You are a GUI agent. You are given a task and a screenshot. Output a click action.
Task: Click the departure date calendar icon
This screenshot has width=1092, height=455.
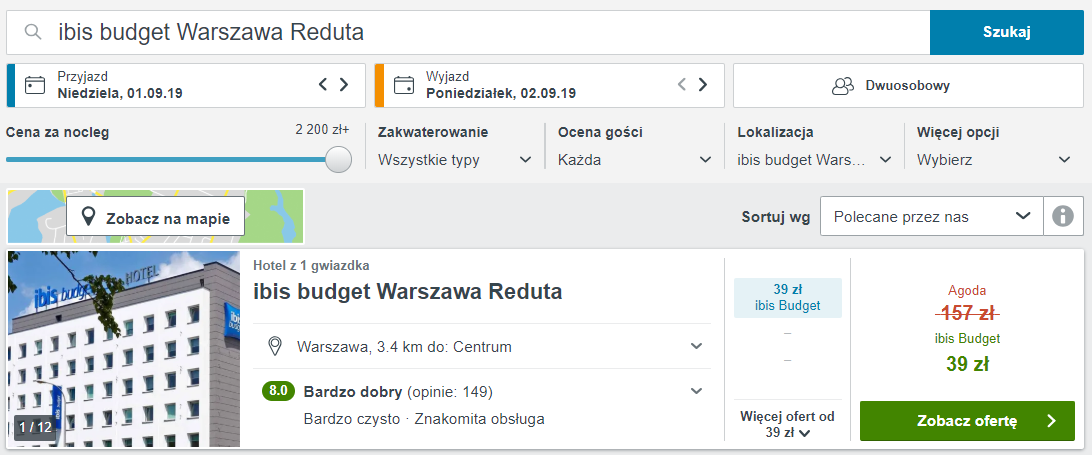pos(404,85)
